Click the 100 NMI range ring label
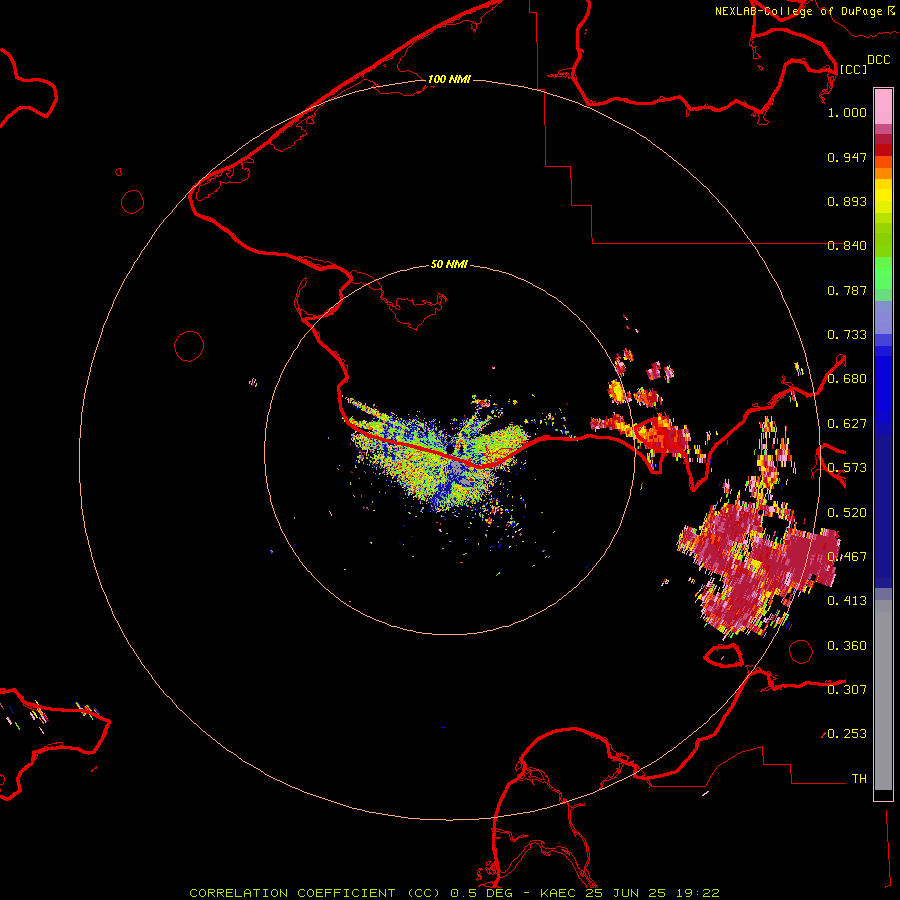 [x=449, y=79]
